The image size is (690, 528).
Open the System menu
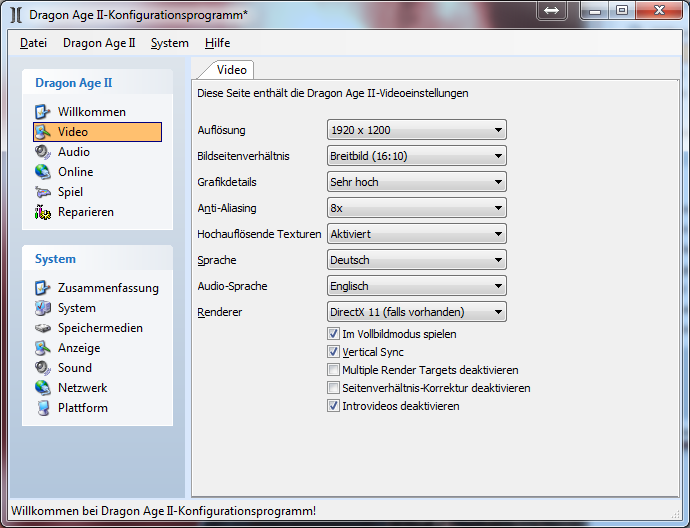pyautogui.click(x=169, y=43)
